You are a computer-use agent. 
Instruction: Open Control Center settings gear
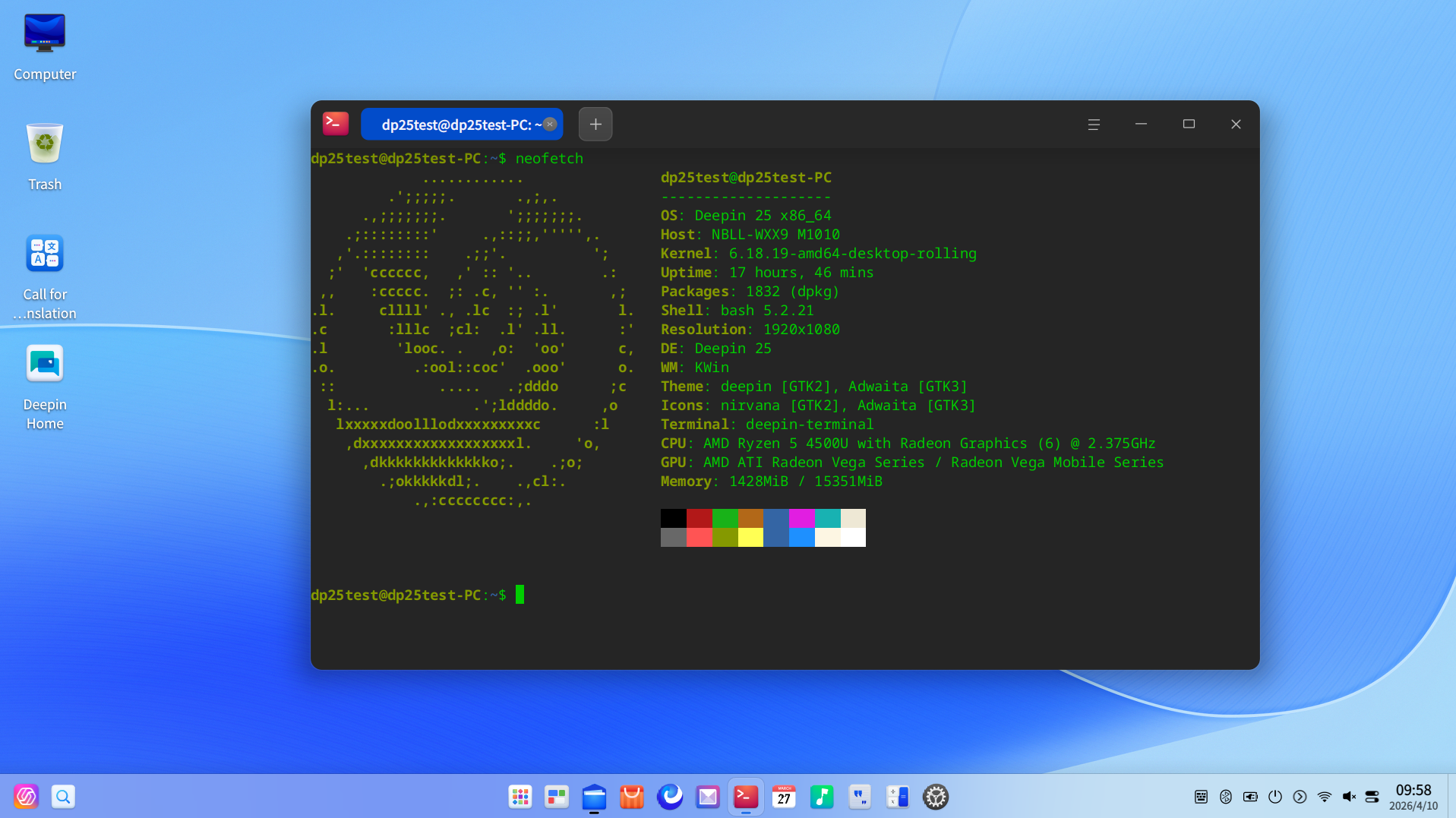tap(936, 797)
